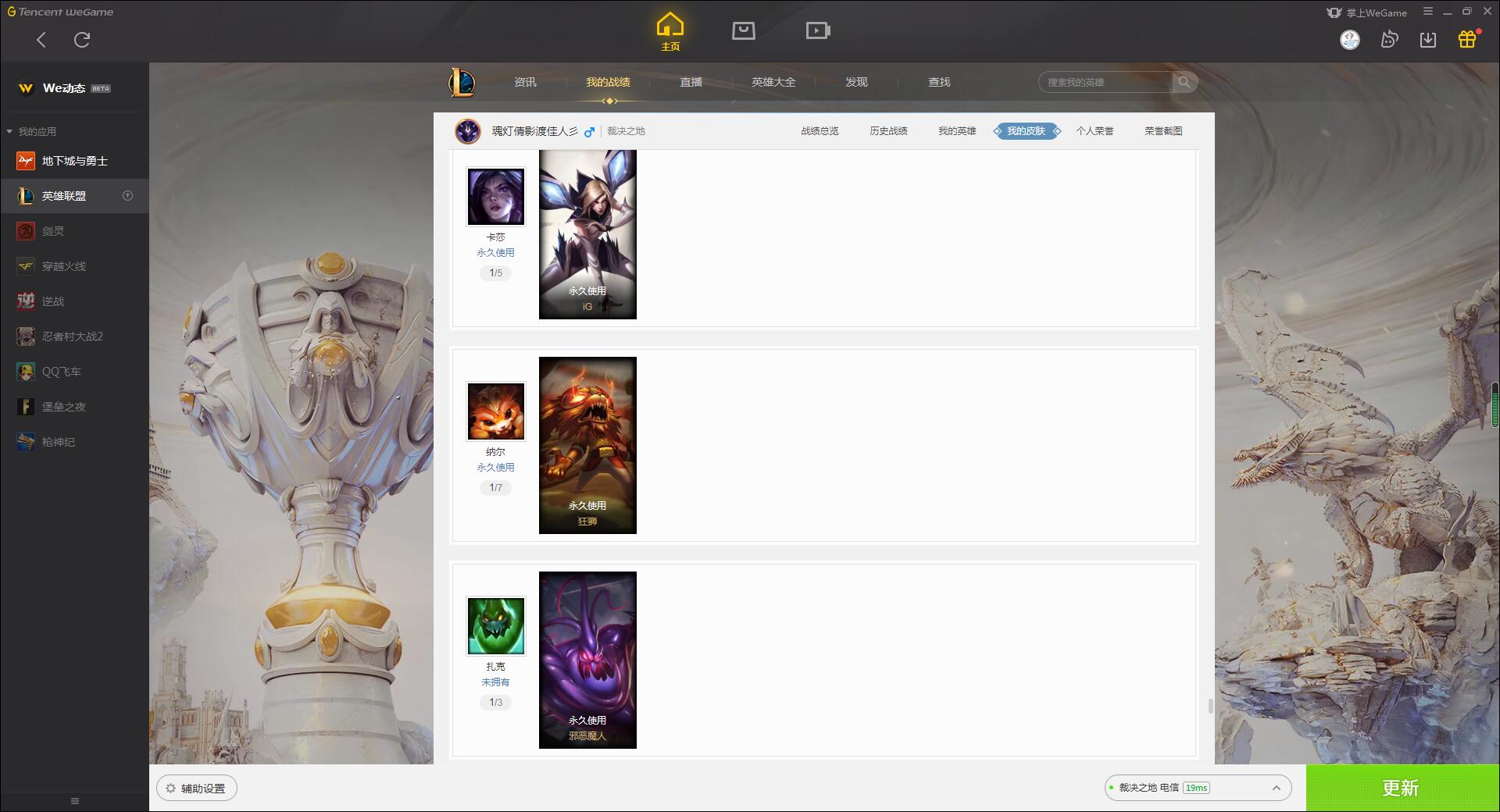1500x812 pixels.
Task: Open 辅助设置 settings button
Action: 197,789
